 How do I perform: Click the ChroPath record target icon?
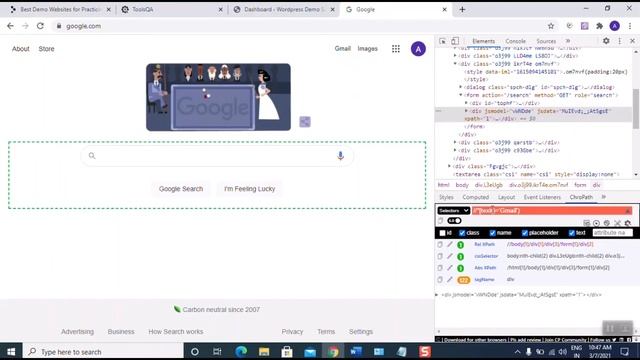[596, 223]
